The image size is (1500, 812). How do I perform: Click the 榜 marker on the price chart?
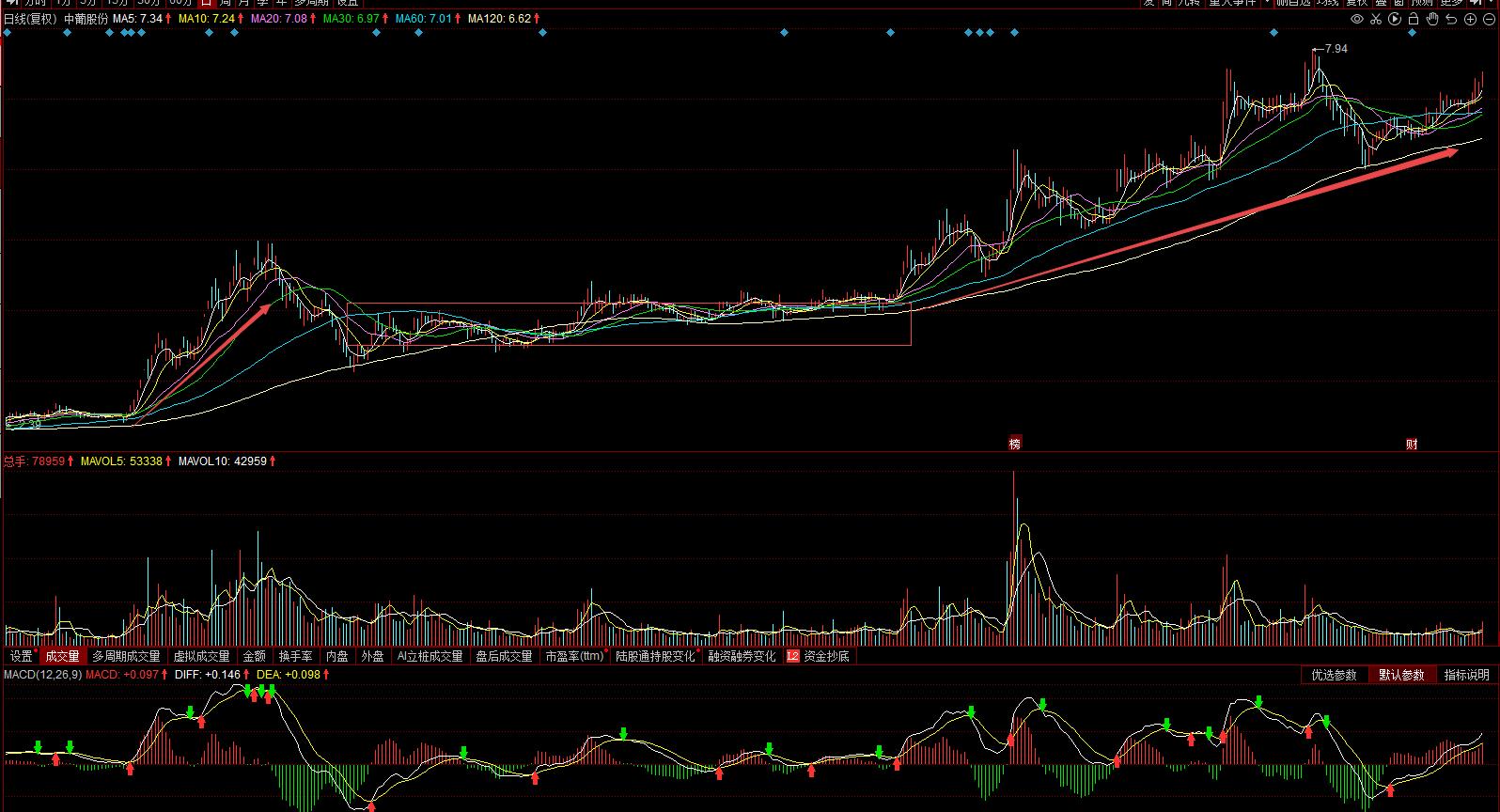pos(1014,445)
